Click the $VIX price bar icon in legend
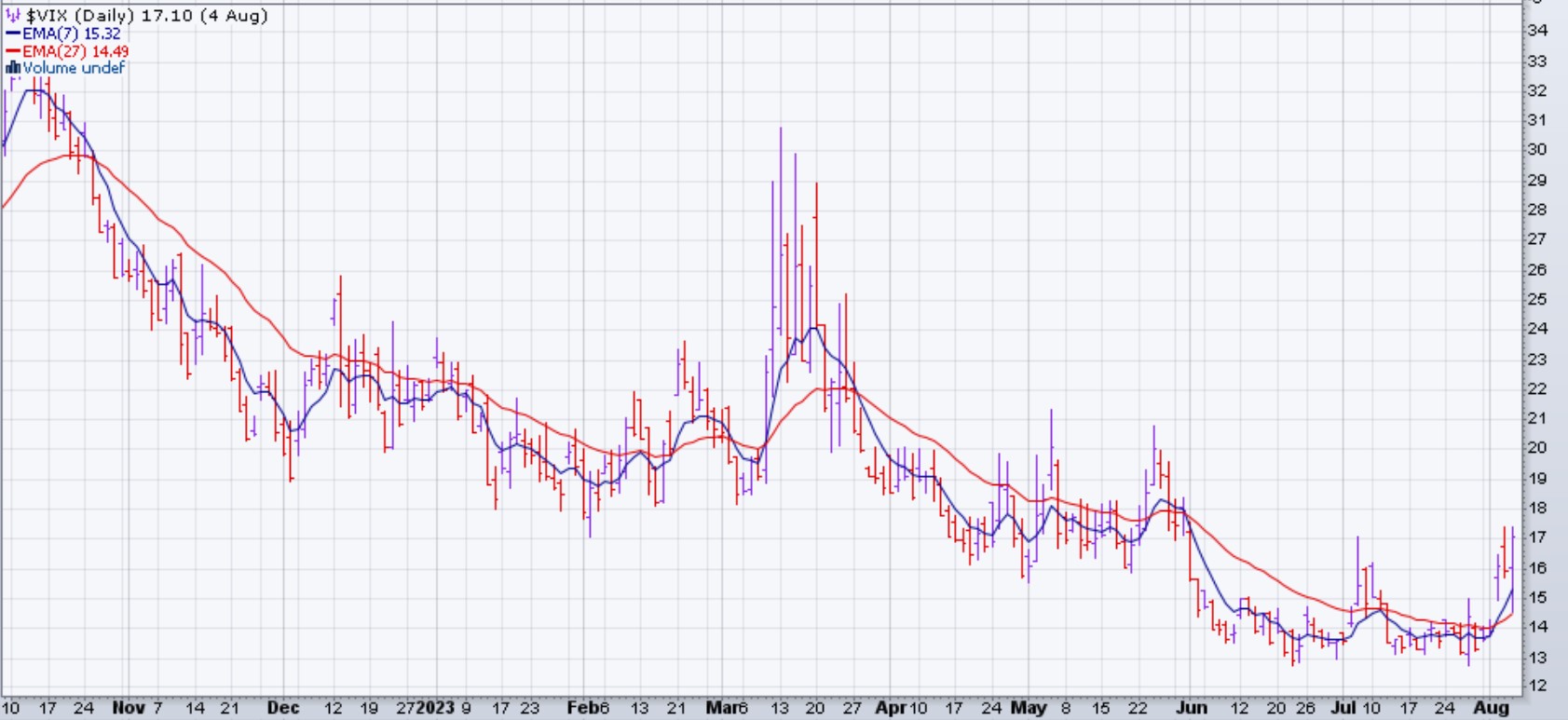Viewport: 1568px width, 720px height. 14,16
